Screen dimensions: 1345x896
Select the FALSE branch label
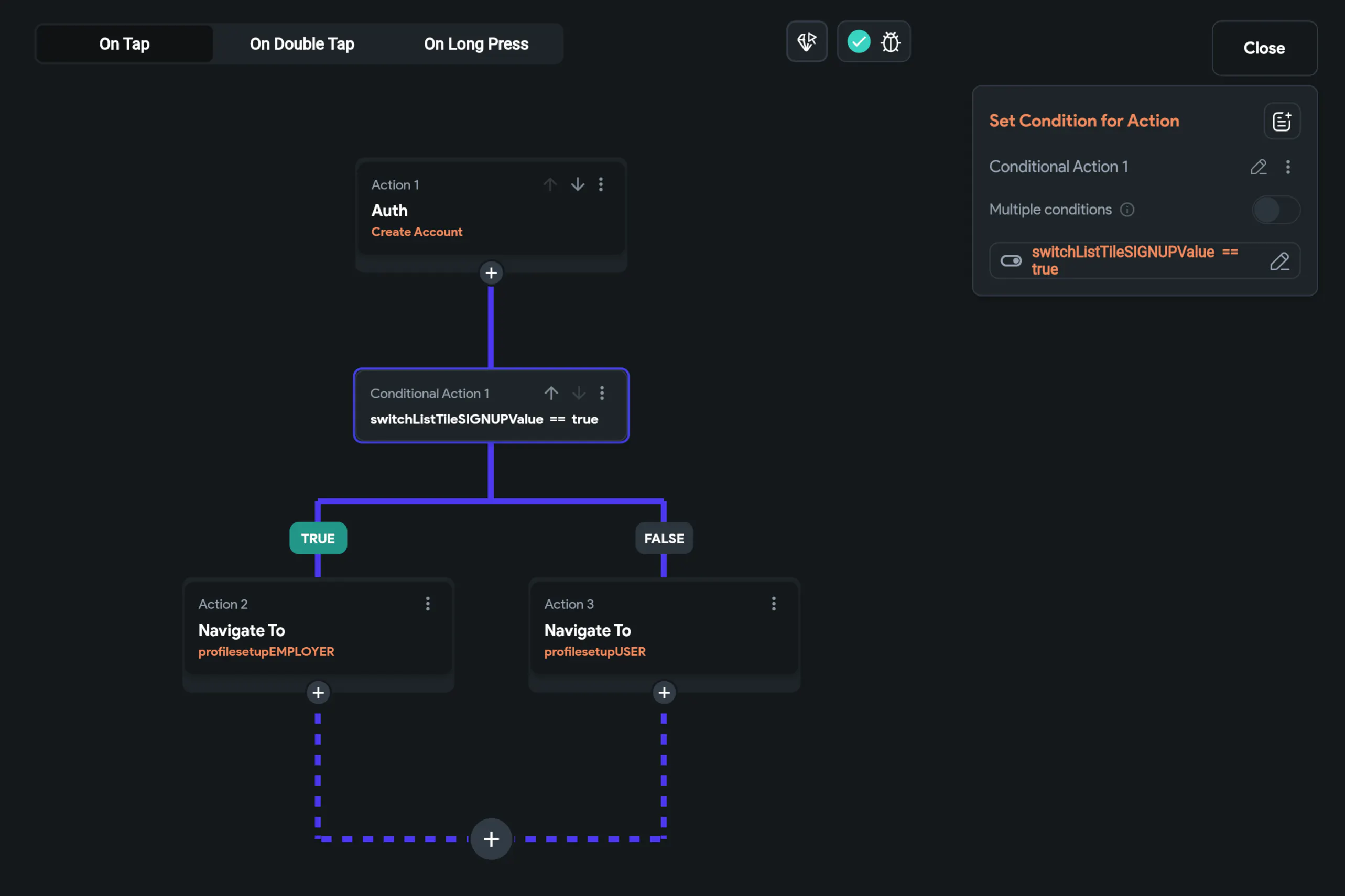point(664,538)
